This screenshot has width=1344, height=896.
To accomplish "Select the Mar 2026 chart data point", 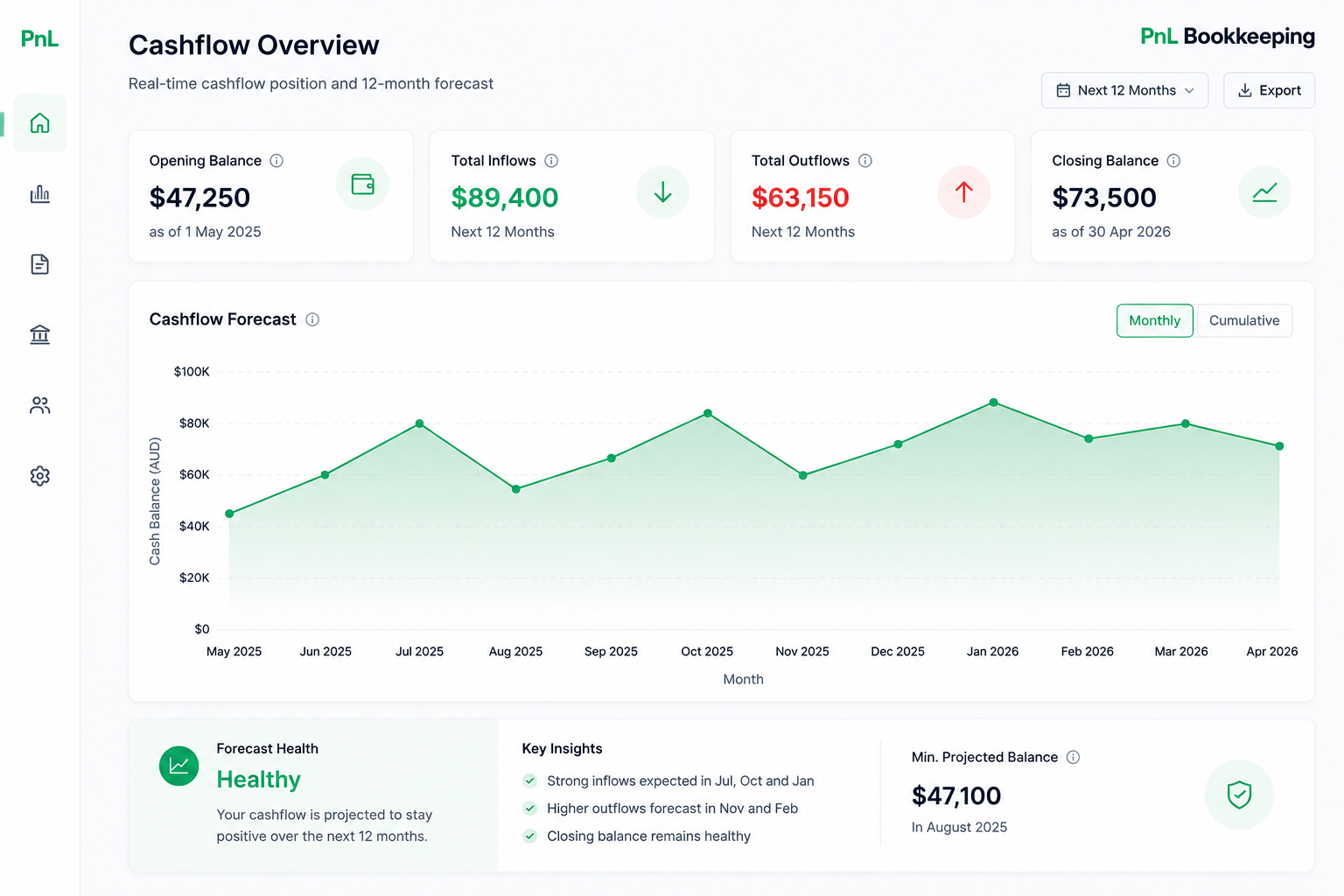I will (x=1186, y=423).
